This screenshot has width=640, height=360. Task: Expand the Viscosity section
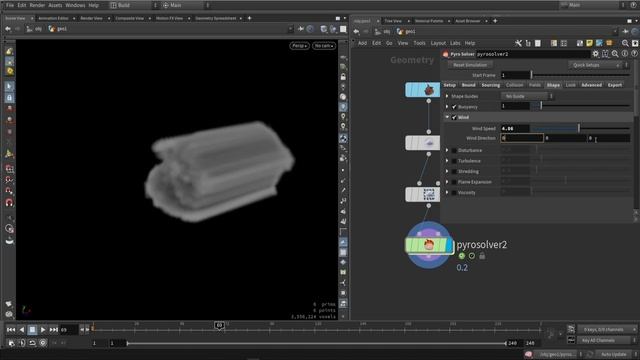tap(447, 193)
